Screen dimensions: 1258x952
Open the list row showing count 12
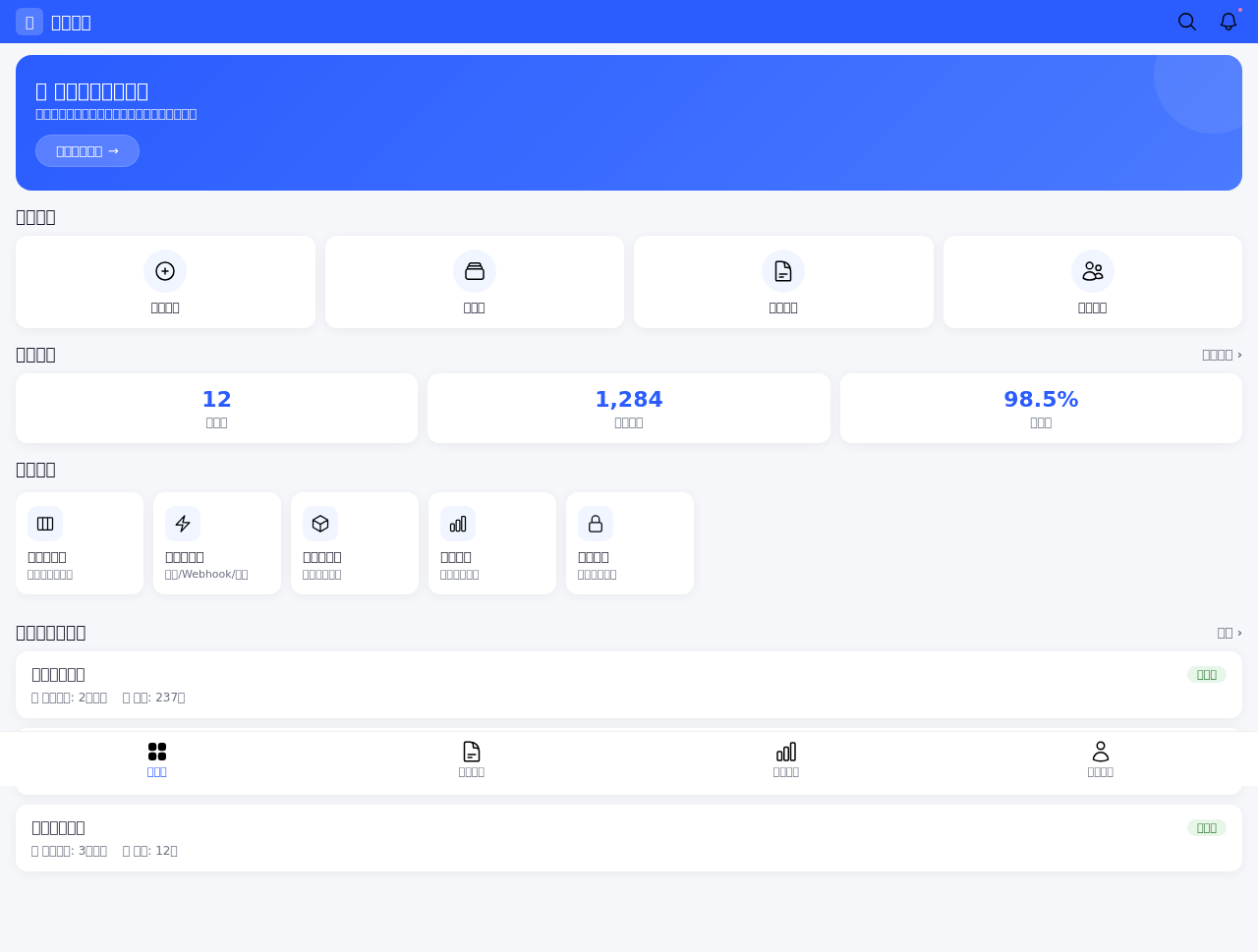click(x=629, y=838)
